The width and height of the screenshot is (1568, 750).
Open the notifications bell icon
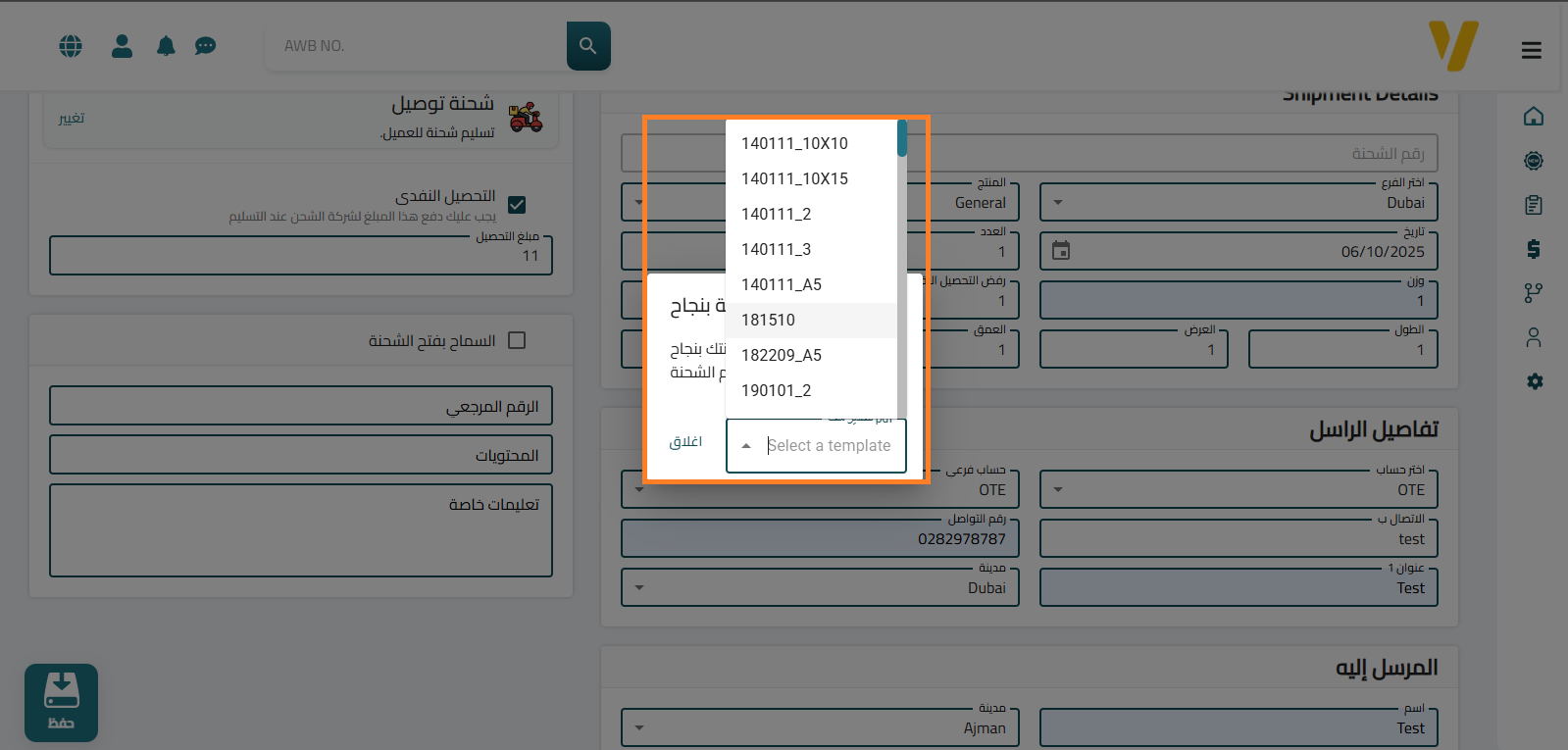point(166,46)
